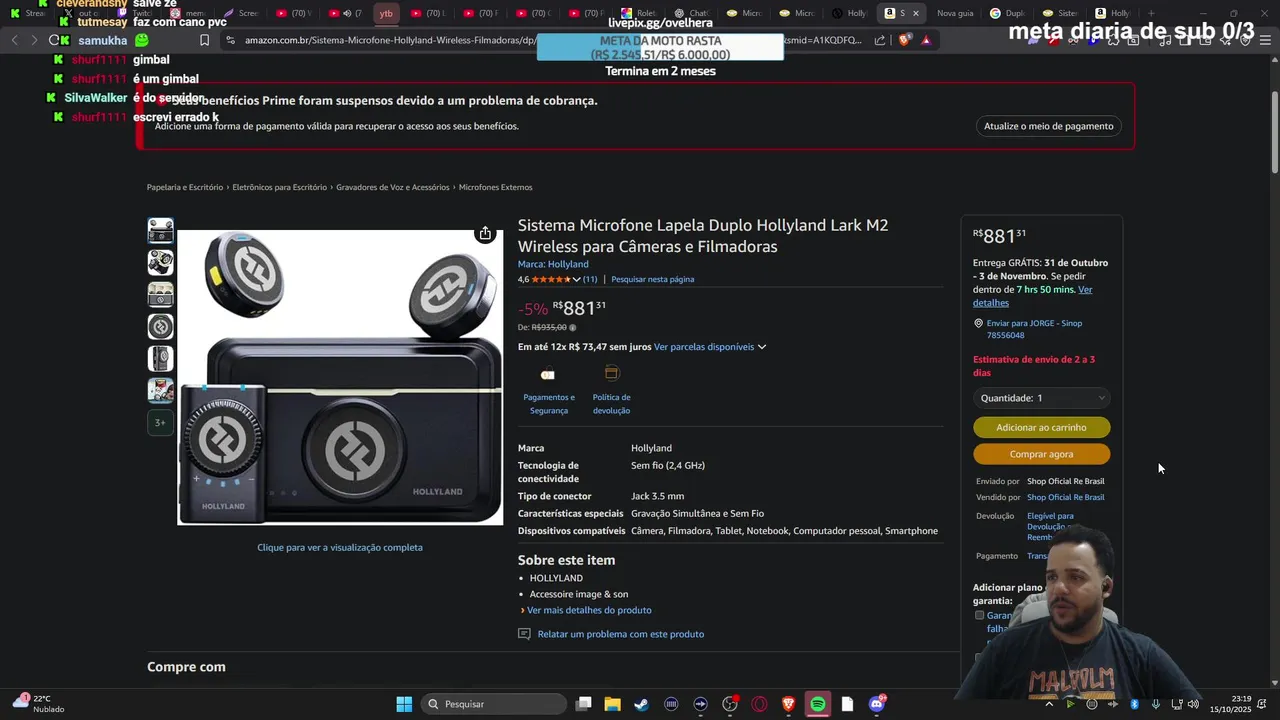Image resolution: width=1280 pixels, height=720 pixels.
Task: Open Ver detalhes delivery link
Action: 1033,296
